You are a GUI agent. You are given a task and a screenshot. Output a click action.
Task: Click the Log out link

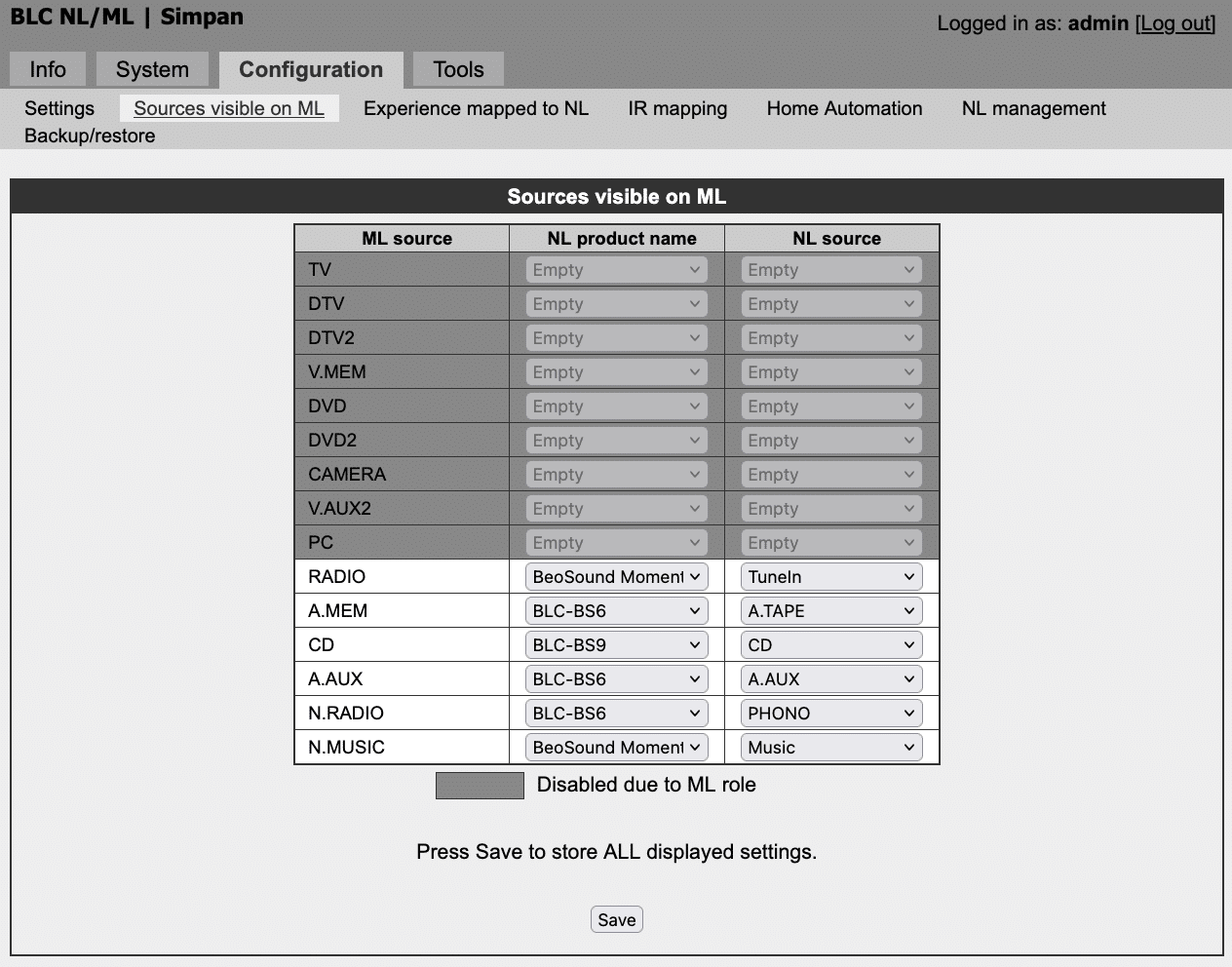[1175, 23]
